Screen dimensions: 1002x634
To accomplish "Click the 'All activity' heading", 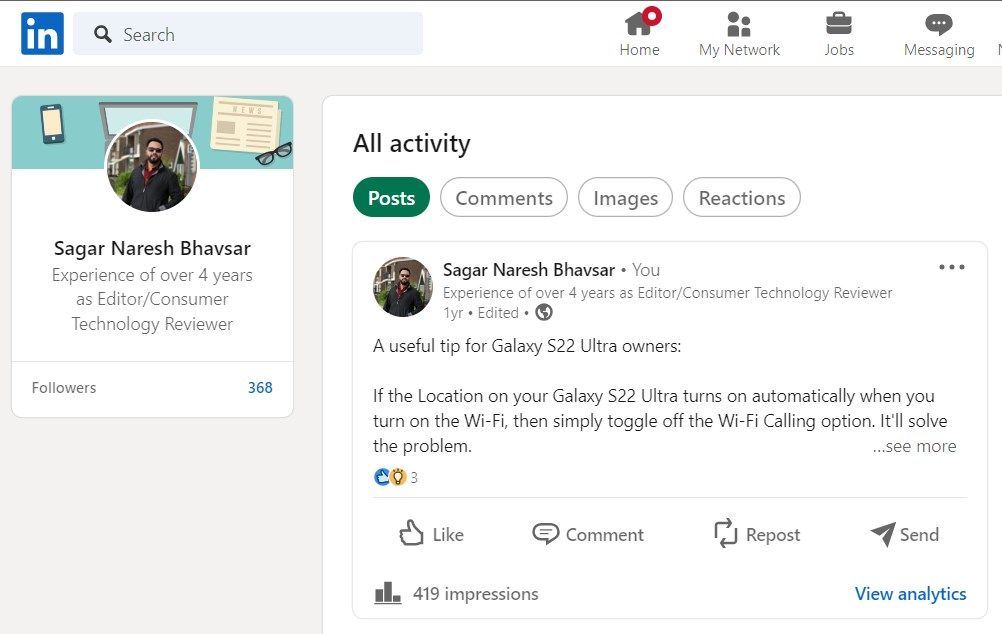I will point(412,143).
